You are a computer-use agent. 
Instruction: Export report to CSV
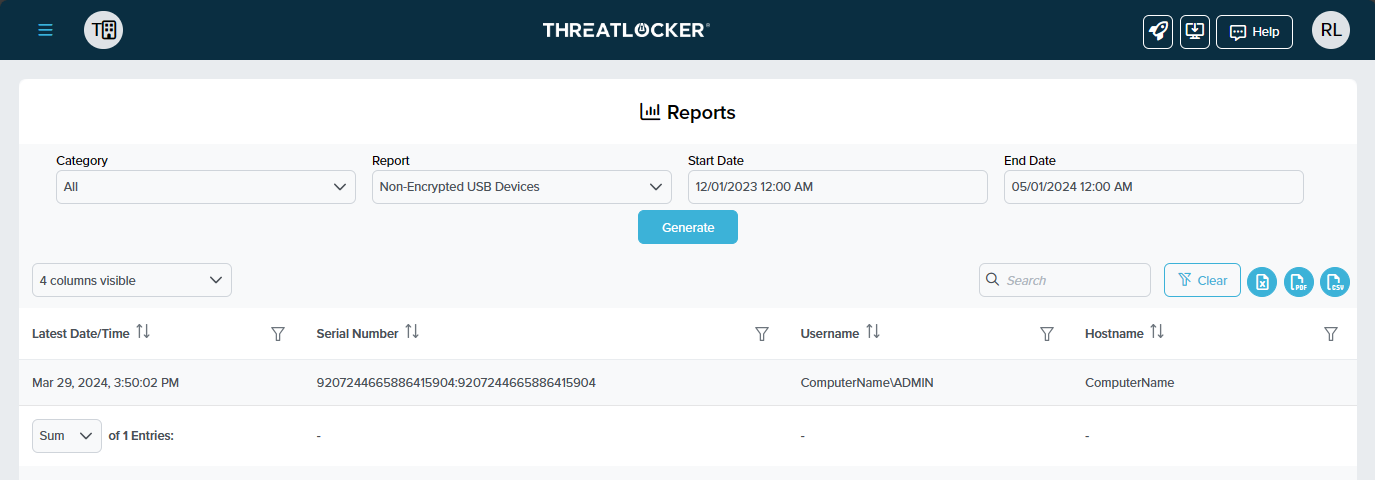(x=1335, y=282)
